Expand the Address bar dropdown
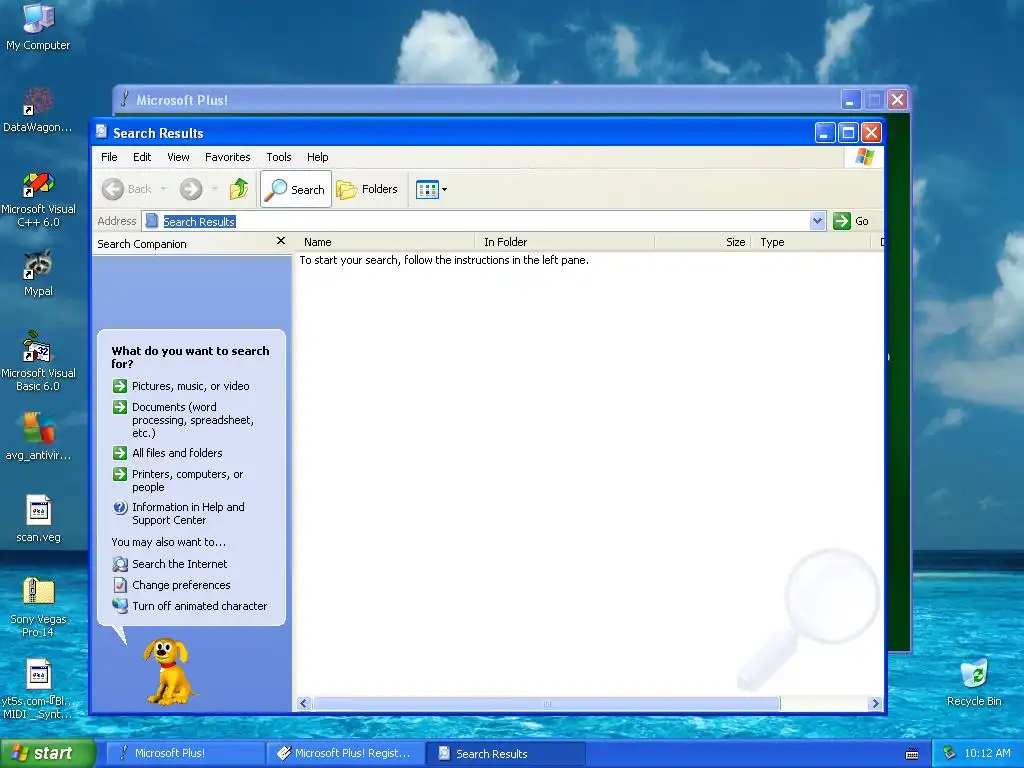 coord(817,221)
